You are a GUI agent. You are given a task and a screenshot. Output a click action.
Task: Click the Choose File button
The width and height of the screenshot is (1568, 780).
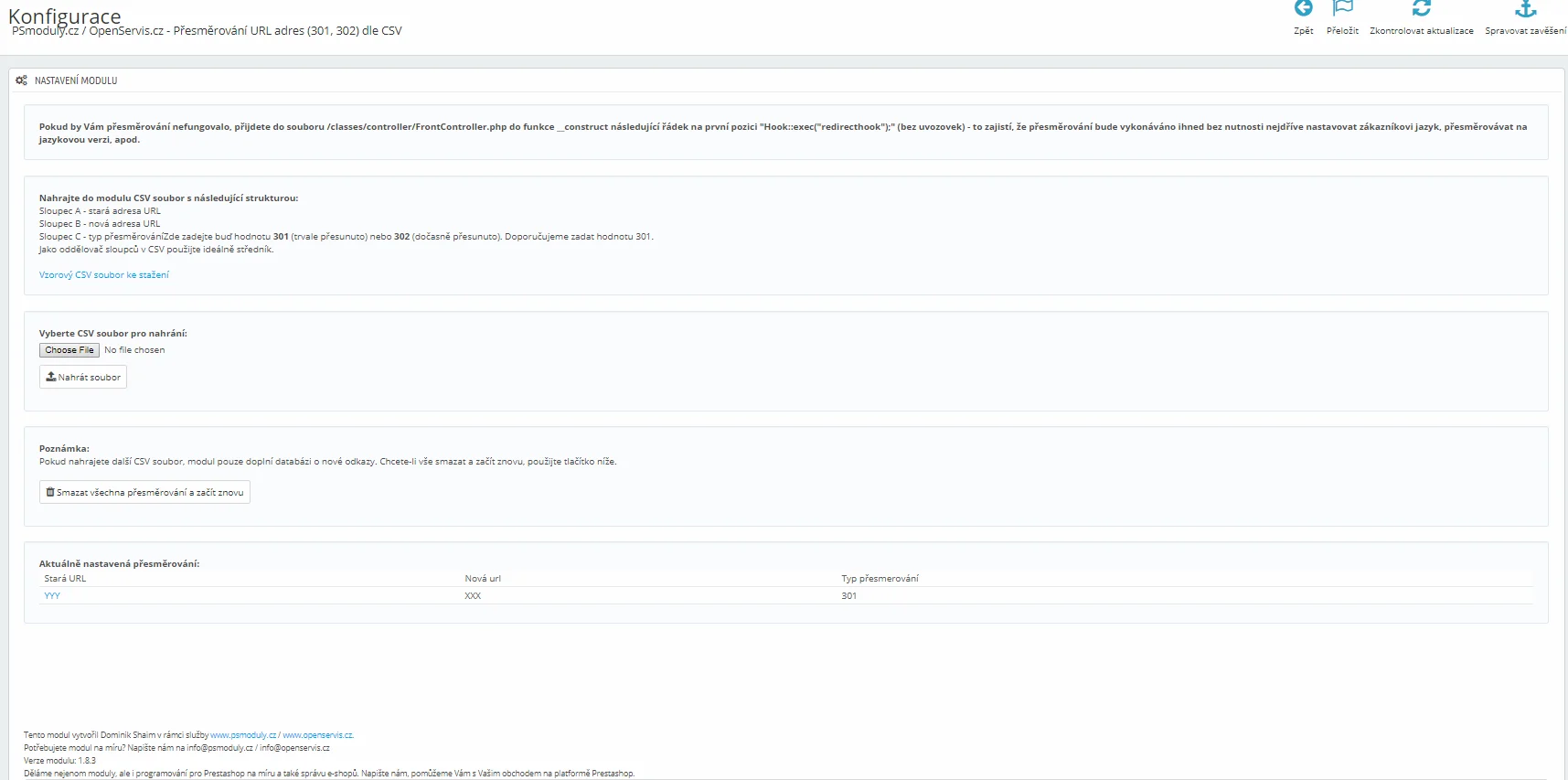point(69,350)
